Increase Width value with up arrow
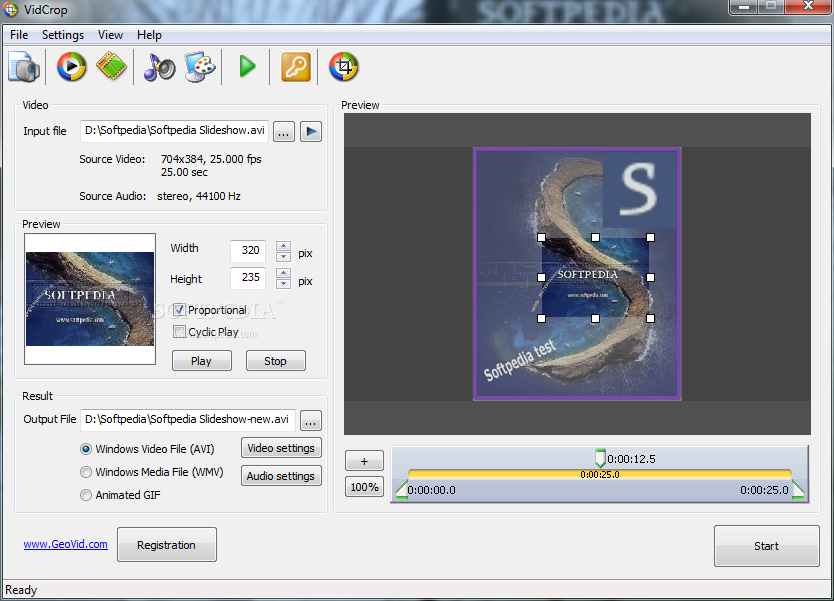This screenshot has width=834, height=601. (x=283, y=246)
